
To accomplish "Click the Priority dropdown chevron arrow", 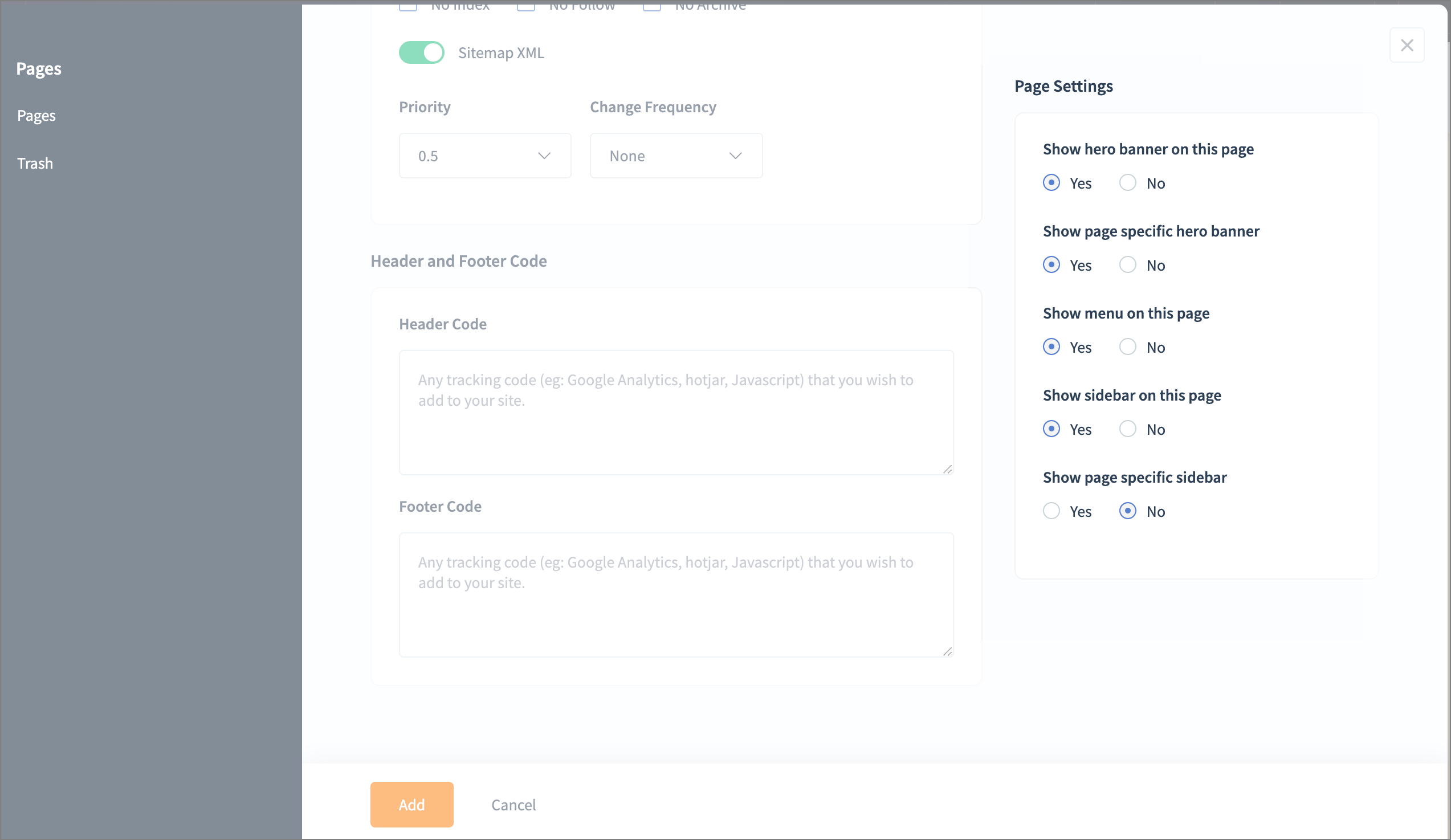I will (x=544, y=156).
